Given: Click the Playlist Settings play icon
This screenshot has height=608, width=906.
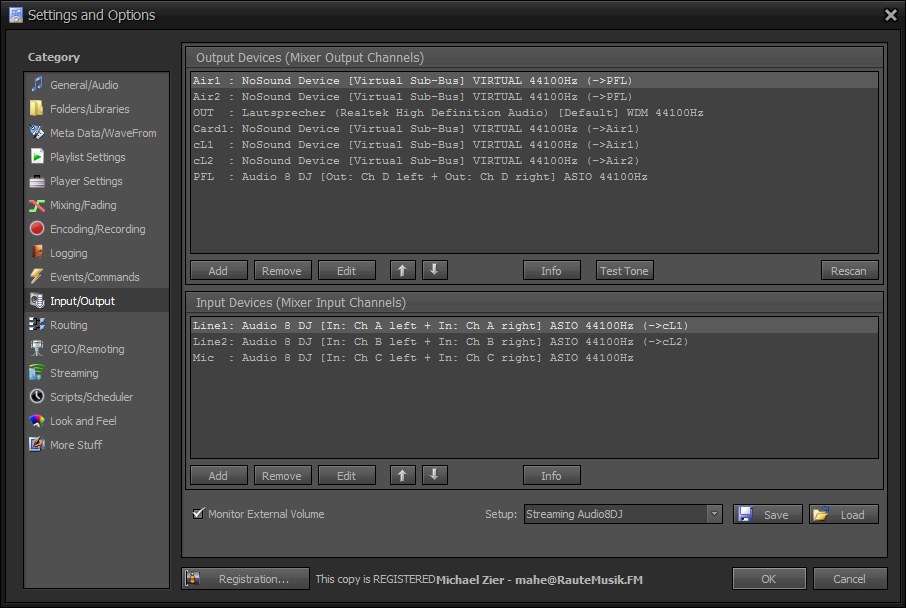Looking at the screenshot, I should (x=37, y=157).
